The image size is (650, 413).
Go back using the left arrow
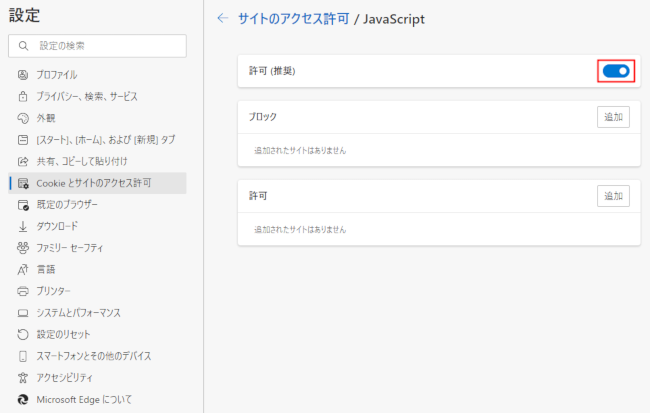click(x=222, y=18)
